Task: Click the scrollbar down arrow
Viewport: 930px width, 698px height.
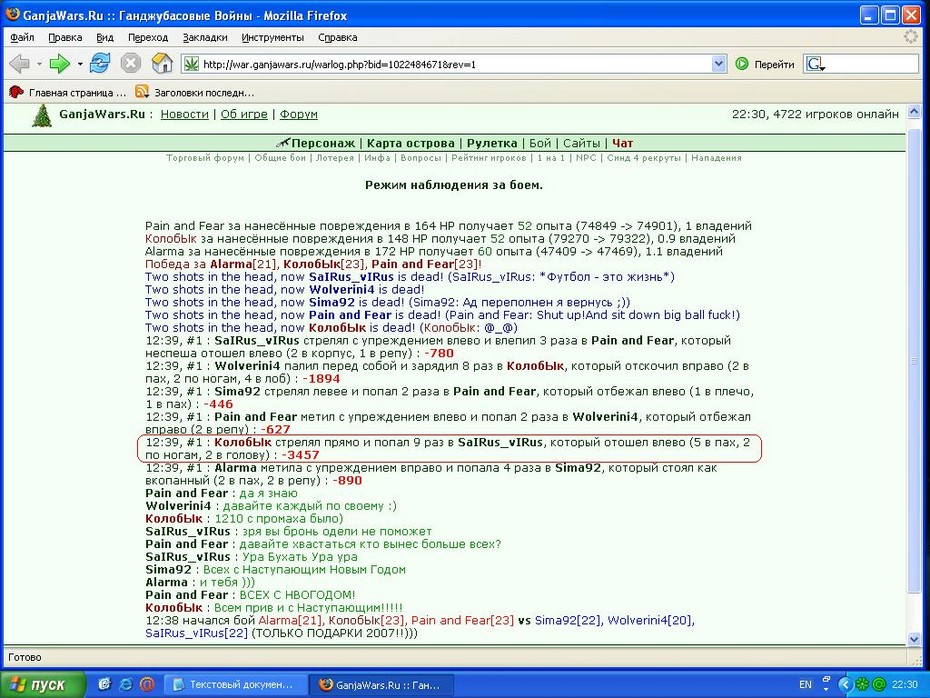Action: pyautogui.click(x=913, y=639)
